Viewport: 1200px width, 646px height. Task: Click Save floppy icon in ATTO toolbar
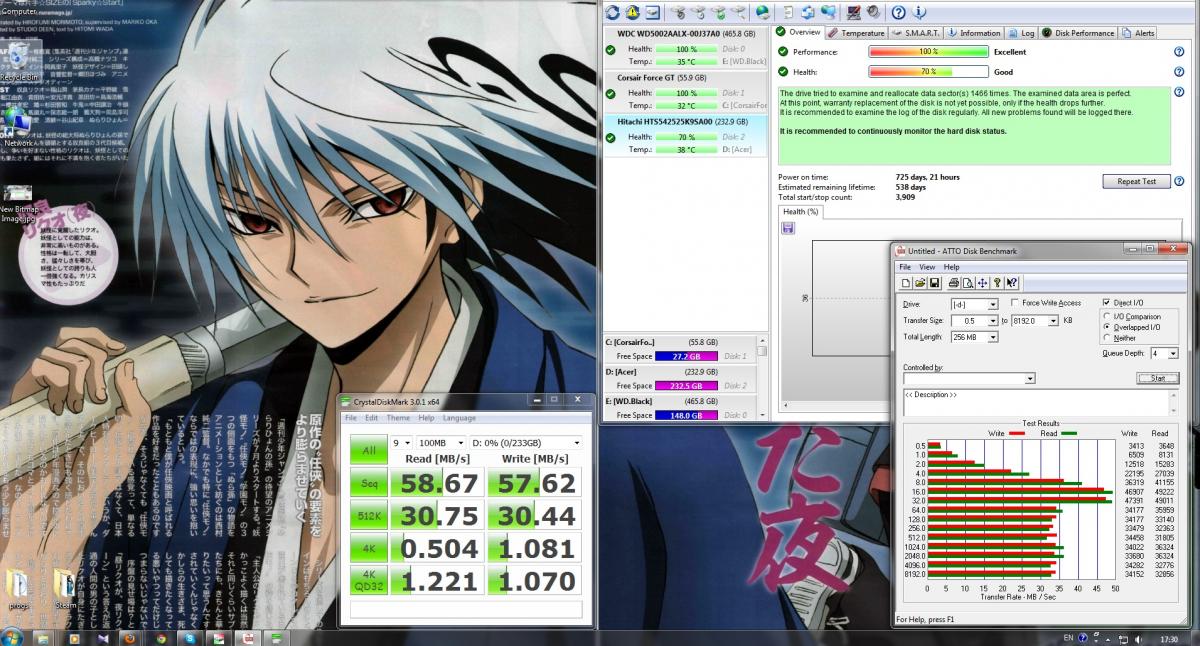point(933,283)
